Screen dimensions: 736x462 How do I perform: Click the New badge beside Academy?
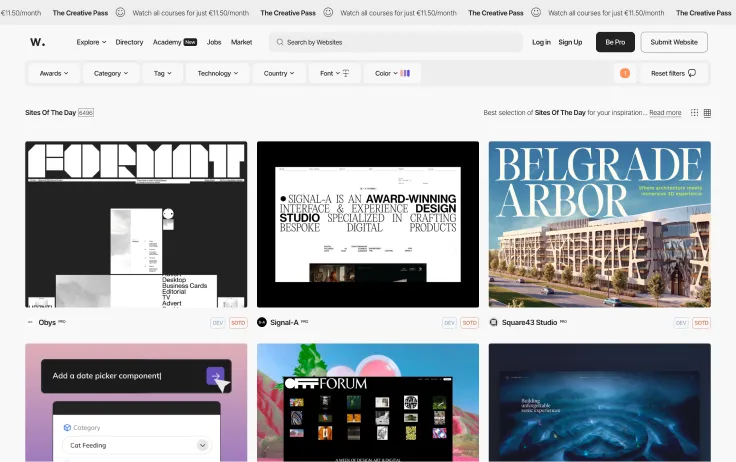pyautogui.click(x=190, y=42)
